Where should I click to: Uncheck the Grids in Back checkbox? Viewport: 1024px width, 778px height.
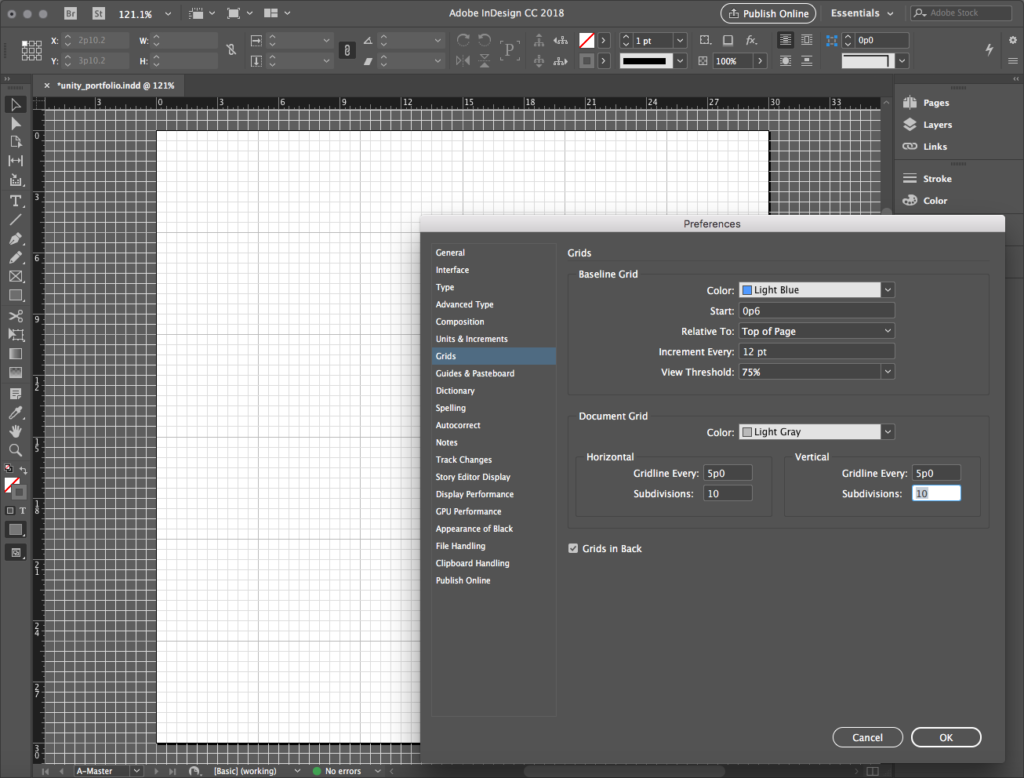tap(573, 549)
